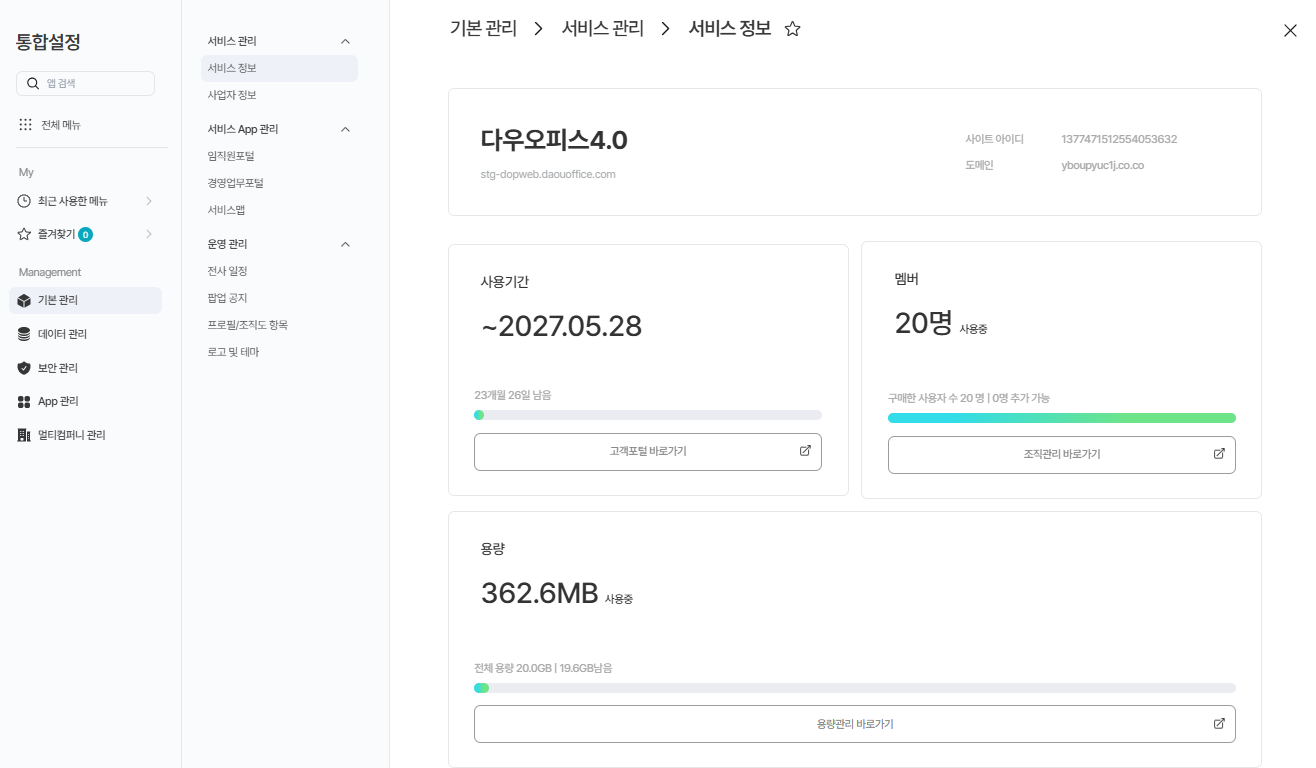Go to 로고 및 테마 menu
This screenshot has width=1316, height=768.
233,352
